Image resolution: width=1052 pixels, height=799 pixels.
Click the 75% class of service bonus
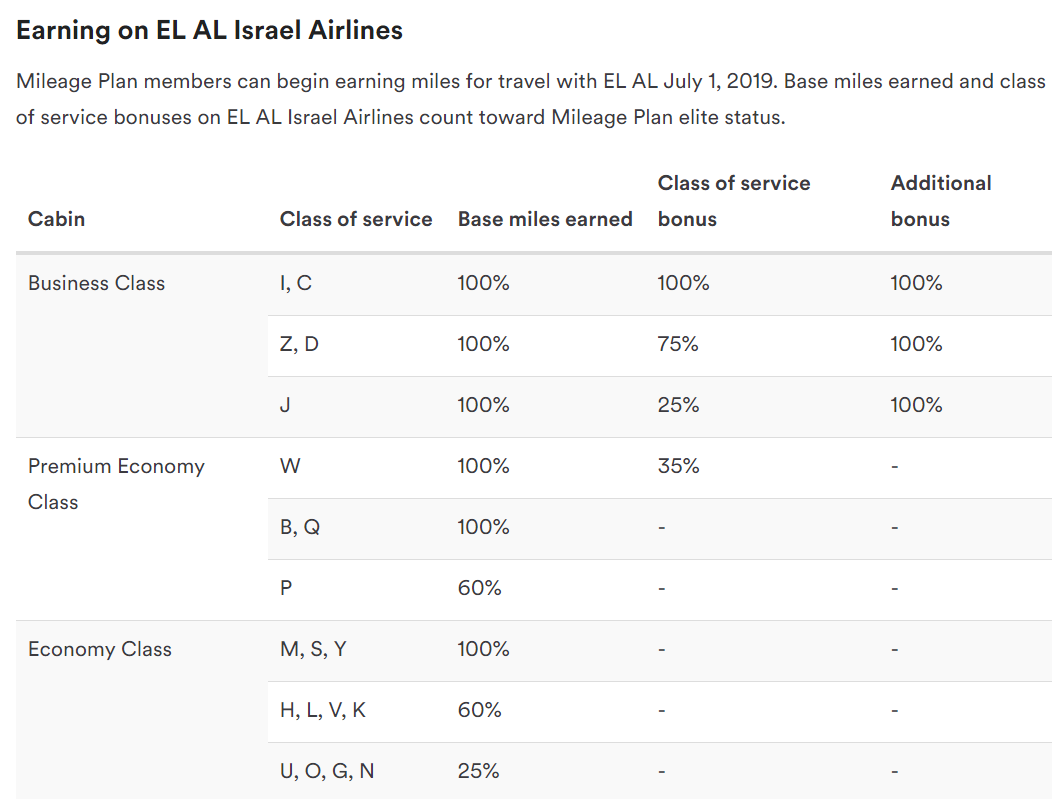tap(678, 344)
